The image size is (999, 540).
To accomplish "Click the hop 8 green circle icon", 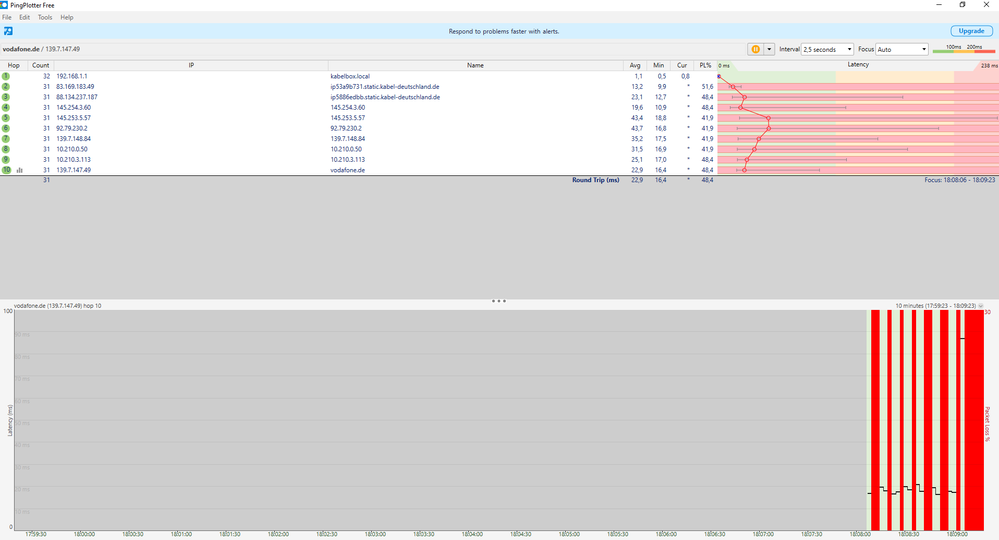I will pos(6,149).
